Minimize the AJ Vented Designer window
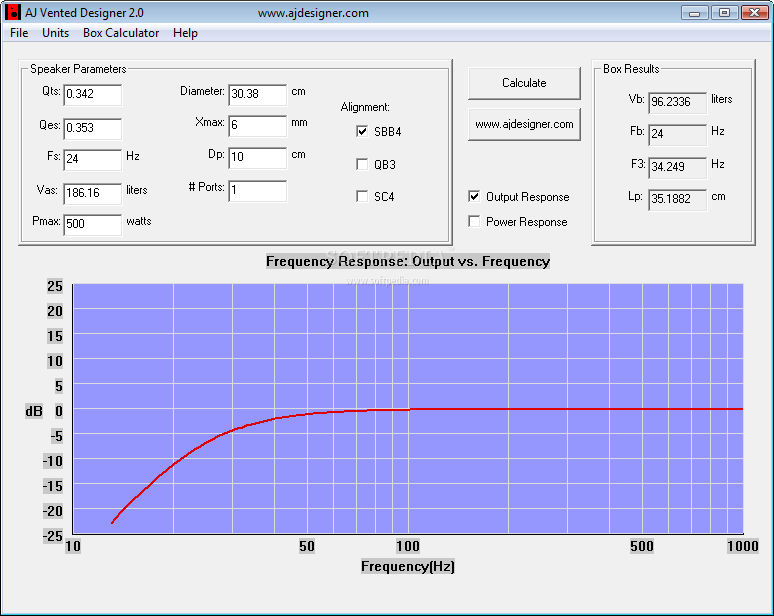This screenshot has width=774, height=616. [695, 12]
